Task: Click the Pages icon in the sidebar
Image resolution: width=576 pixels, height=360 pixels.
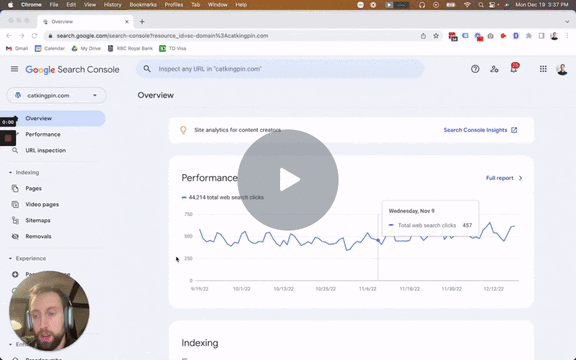Action: (x=15, y=188)
